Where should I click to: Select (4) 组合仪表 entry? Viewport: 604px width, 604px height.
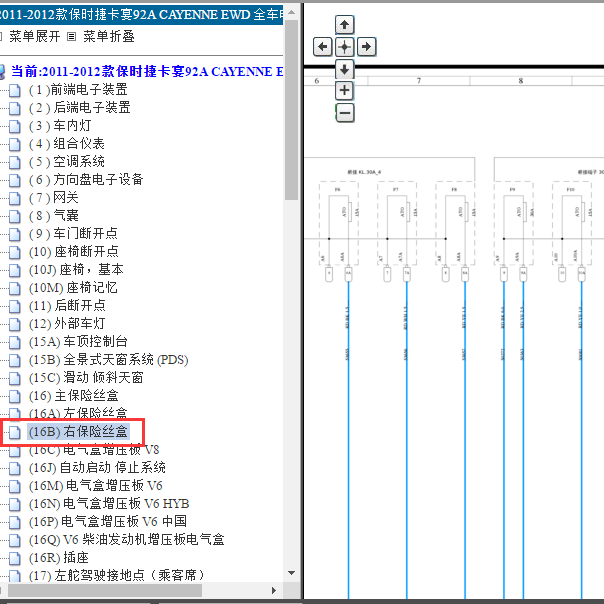pyautogui.click(x=67, y=144)
